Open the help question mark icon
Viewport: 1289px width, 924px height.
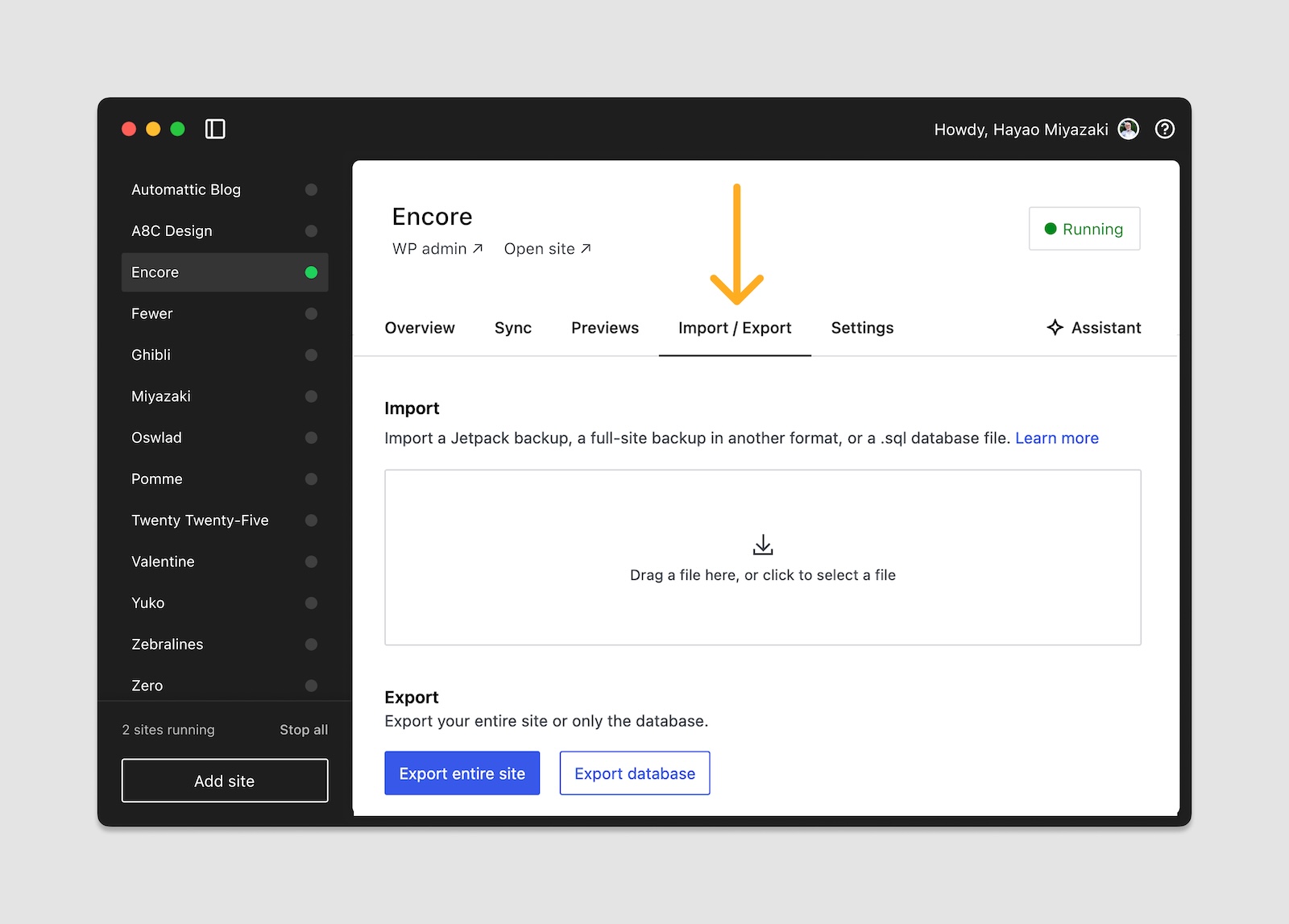(1164, 129)
